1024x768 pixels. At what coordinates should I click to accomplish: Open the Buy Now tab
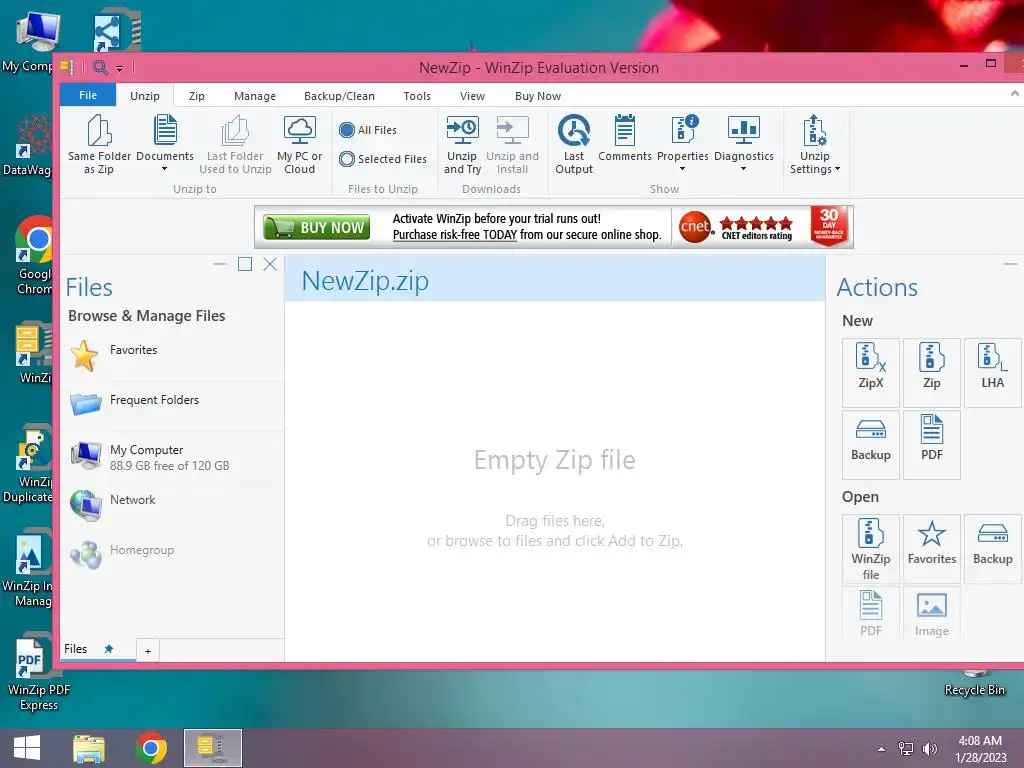[x=537, y=96]
